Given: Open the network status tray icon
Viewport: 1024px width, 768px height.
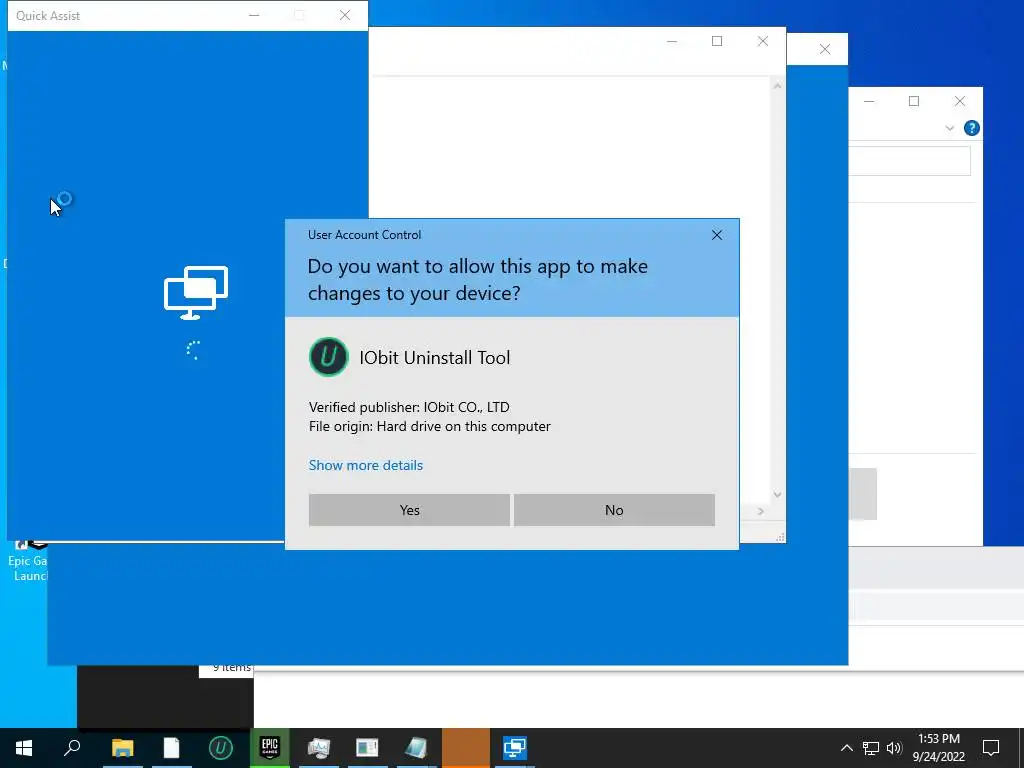Looking at the screenshot, I should pyautogui.click(x=871, y=748).
